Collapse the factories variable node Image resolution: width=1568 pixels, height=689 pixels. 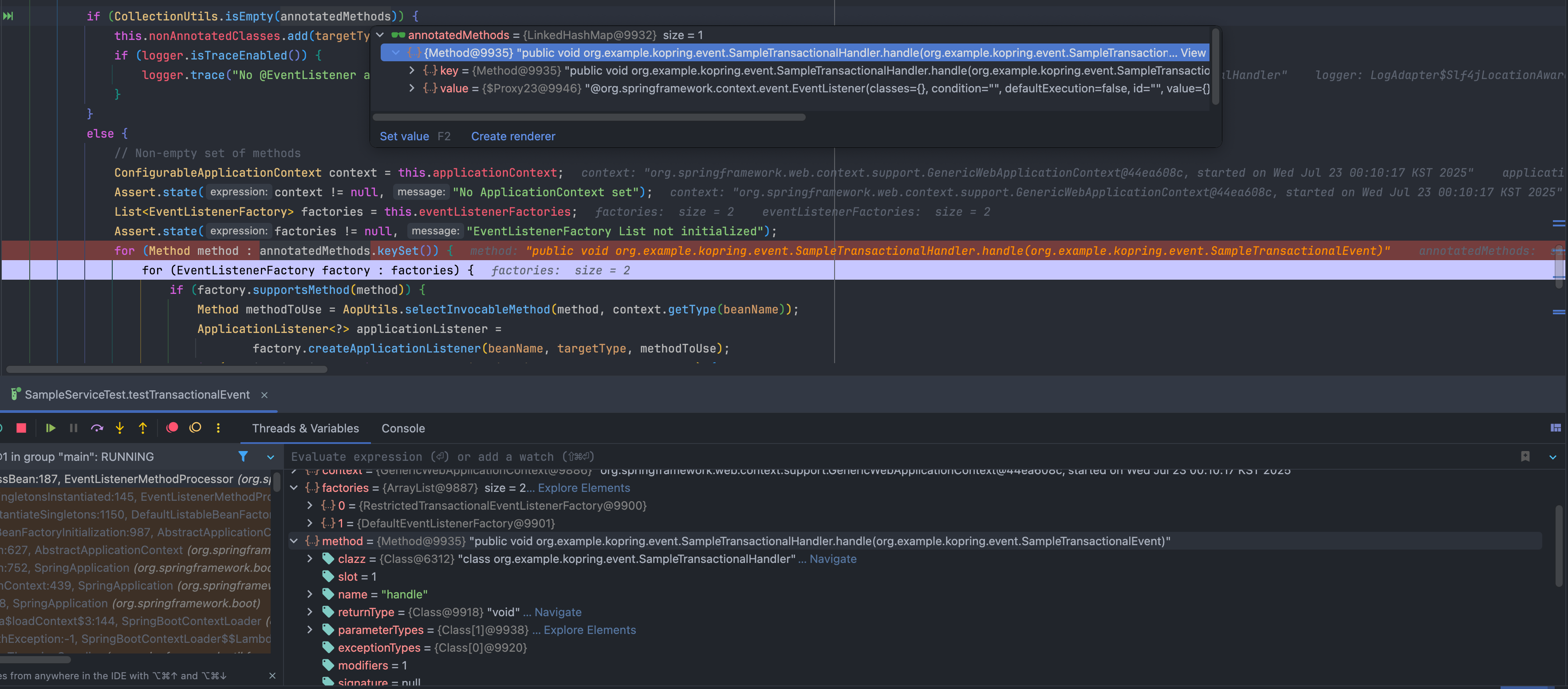click(x=294, y=488)
